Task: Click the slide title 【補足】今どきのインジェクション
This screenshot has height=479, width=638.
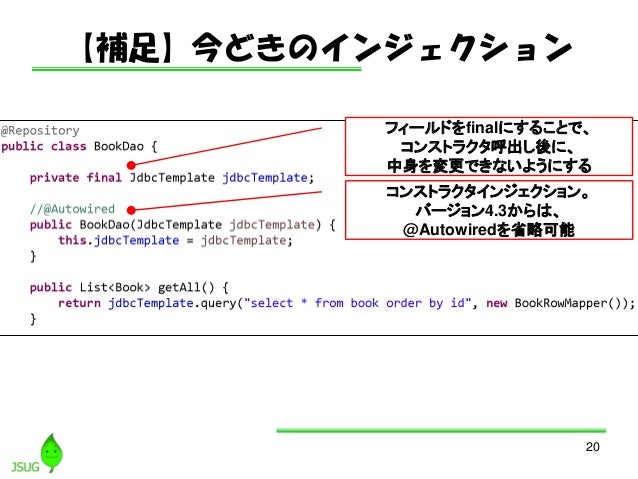Action: click(x=326, y=48)
